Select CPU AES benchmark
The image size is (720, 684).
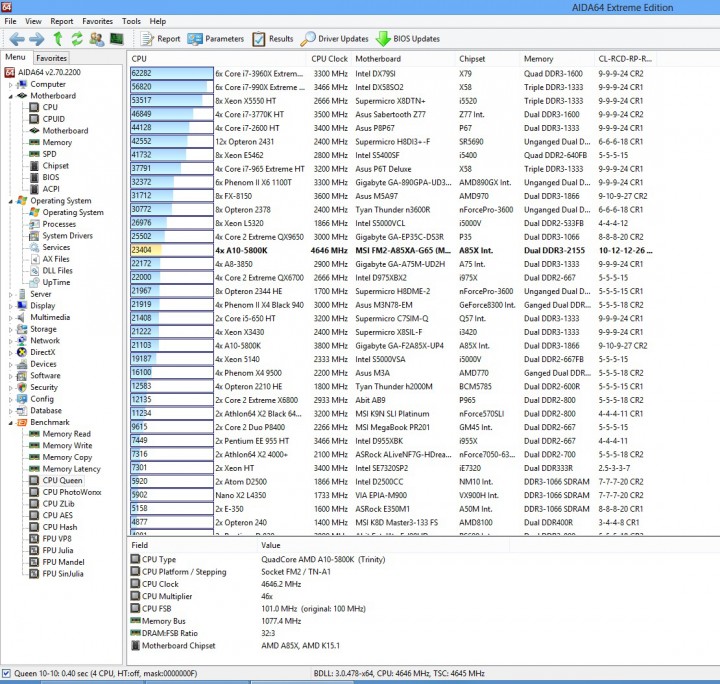[x=57, y=516]
